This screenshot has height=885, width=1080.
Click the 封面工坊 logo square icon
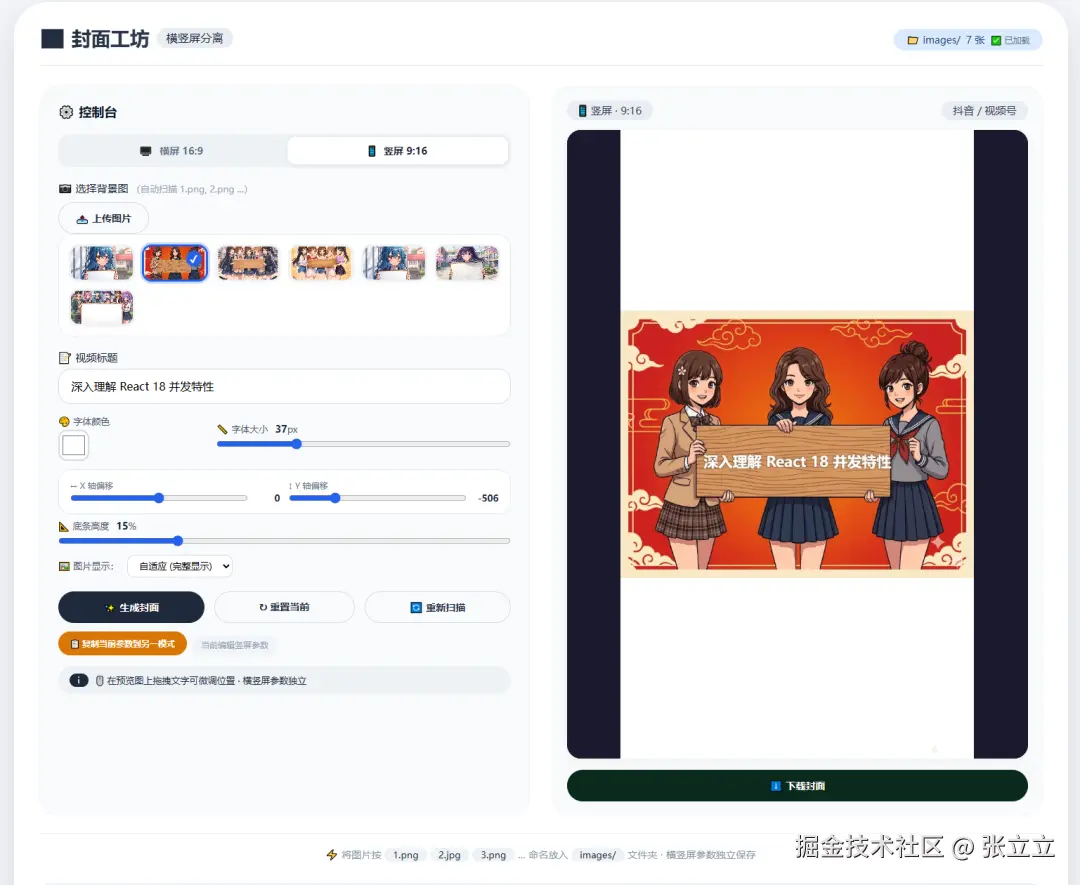pos(52,39)
